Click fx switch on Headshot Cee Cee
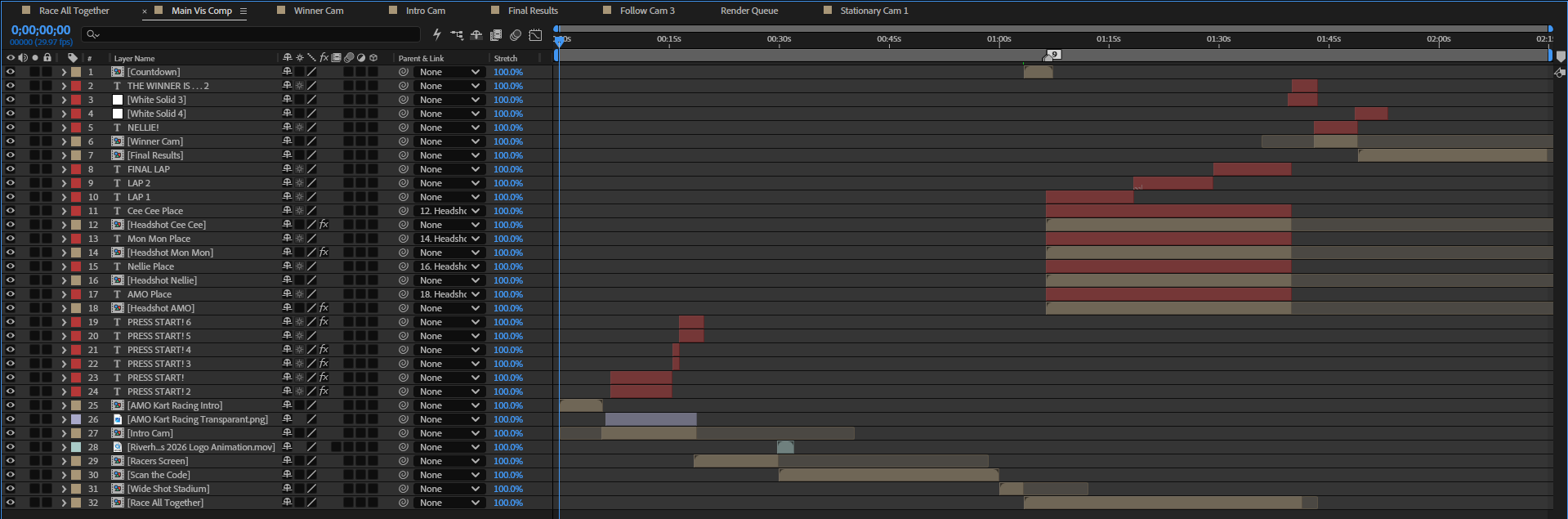The width and height of the screenshot is (1568, 519). tap(324, 225)
